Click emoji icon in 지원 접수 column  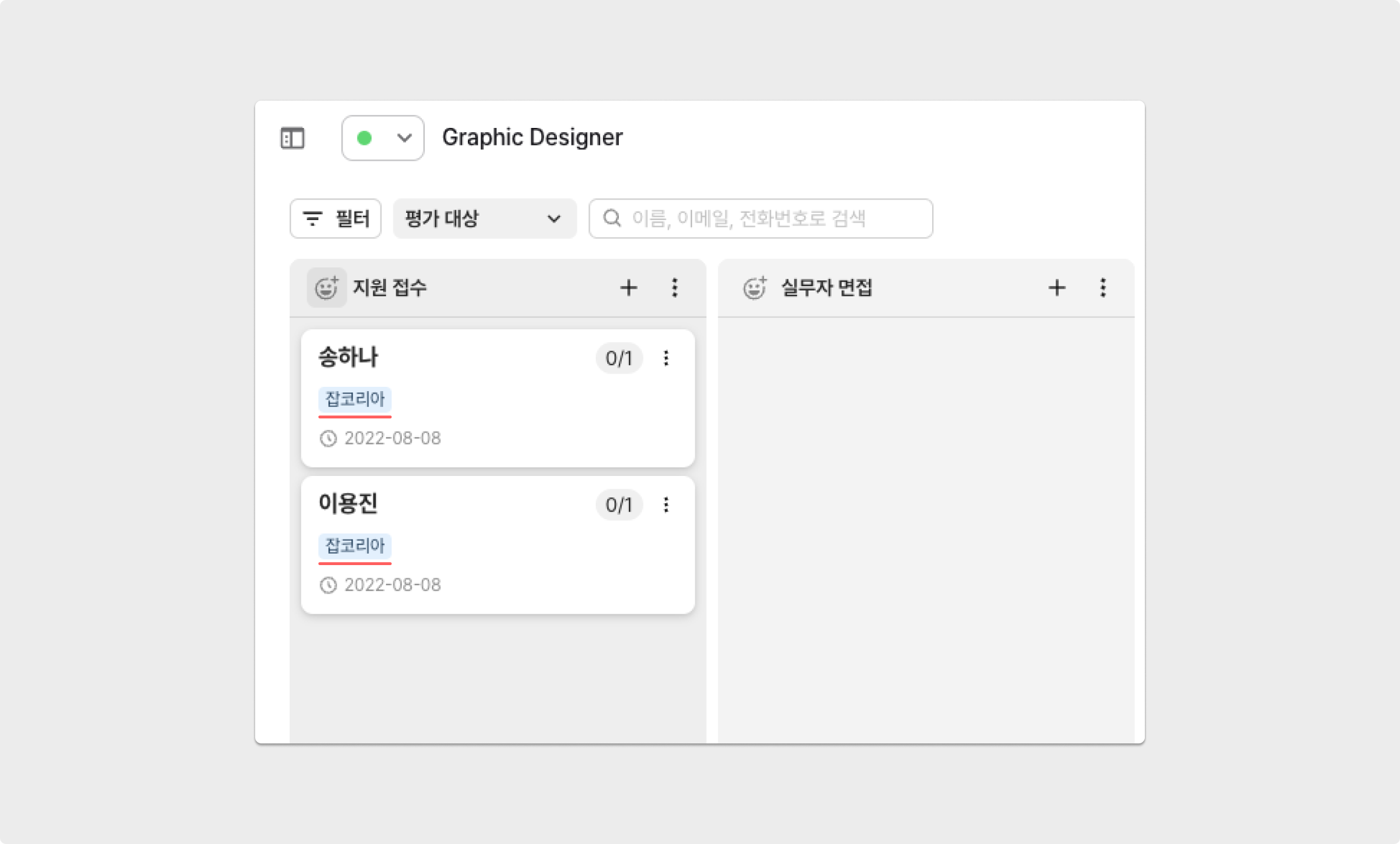(x=327, y=287)
